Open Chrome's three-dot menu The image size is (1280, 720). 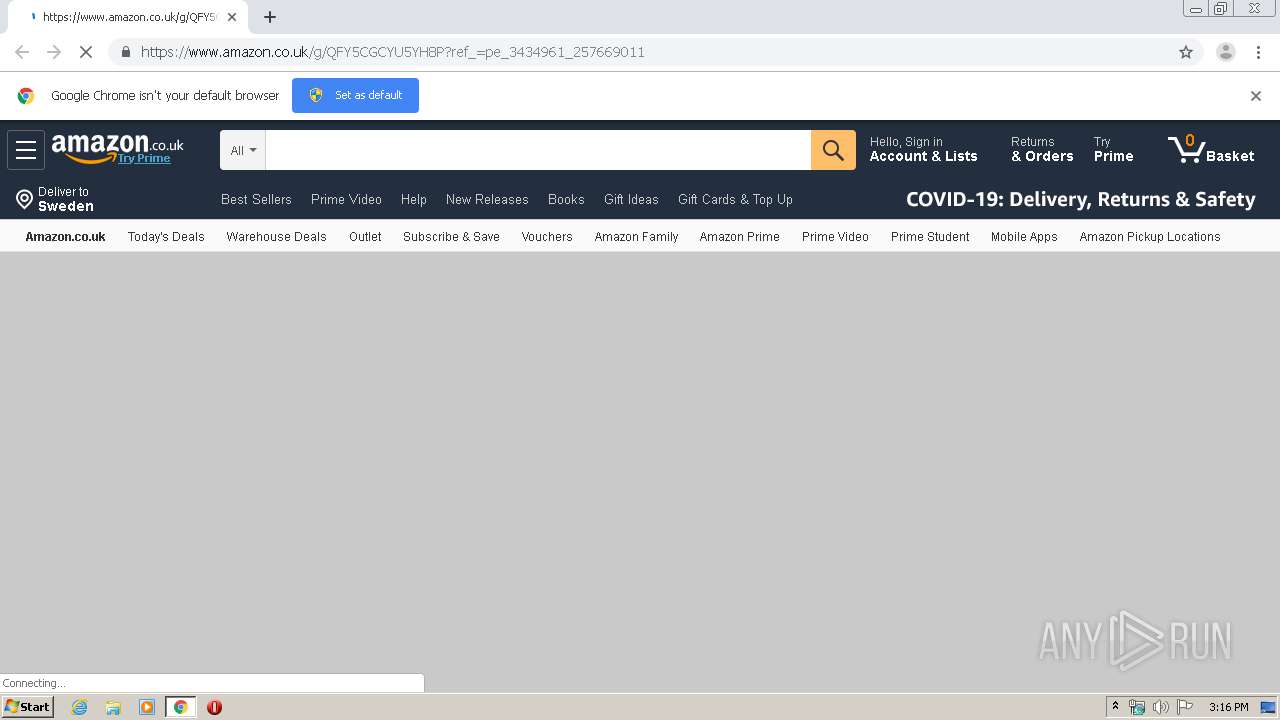coord(1258,52)
